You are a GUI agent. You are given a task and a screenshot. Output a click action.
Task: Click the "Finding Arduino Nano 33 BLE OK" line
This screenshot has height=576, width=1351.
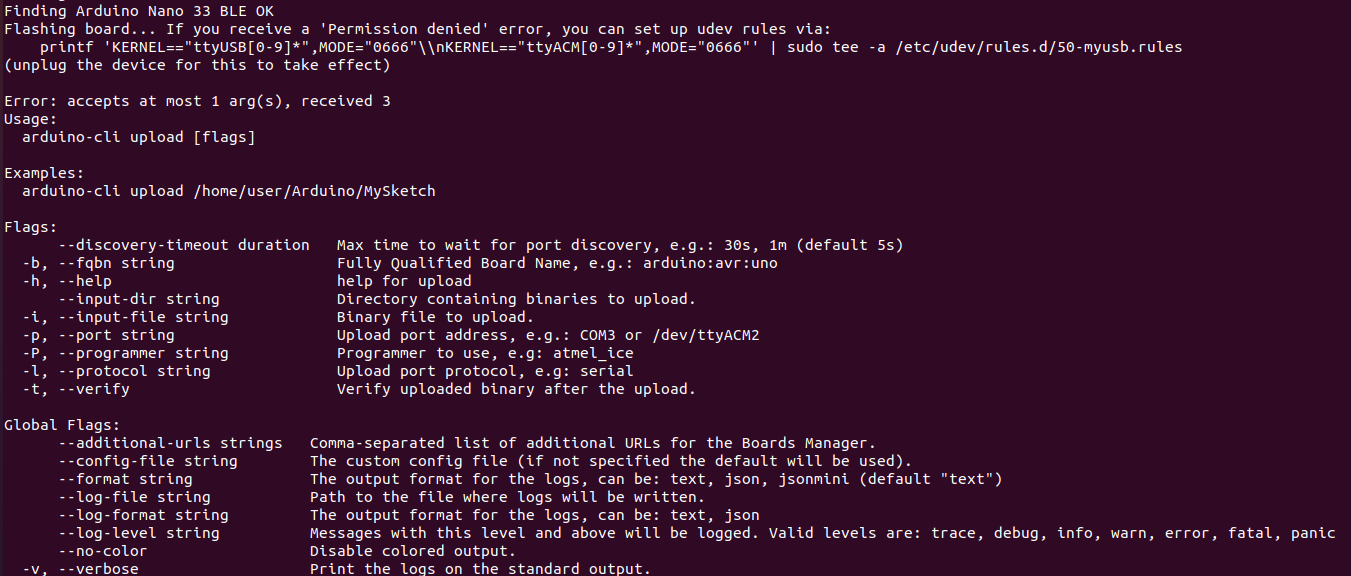(130, 11)
